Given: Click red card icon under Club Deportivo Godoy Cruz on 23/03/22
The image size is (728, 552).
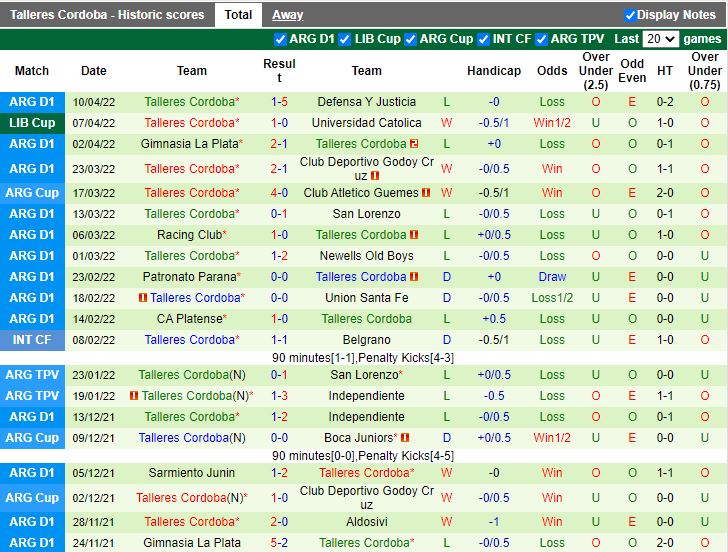Looking at the screenshot, I should (x=375, y=176).
